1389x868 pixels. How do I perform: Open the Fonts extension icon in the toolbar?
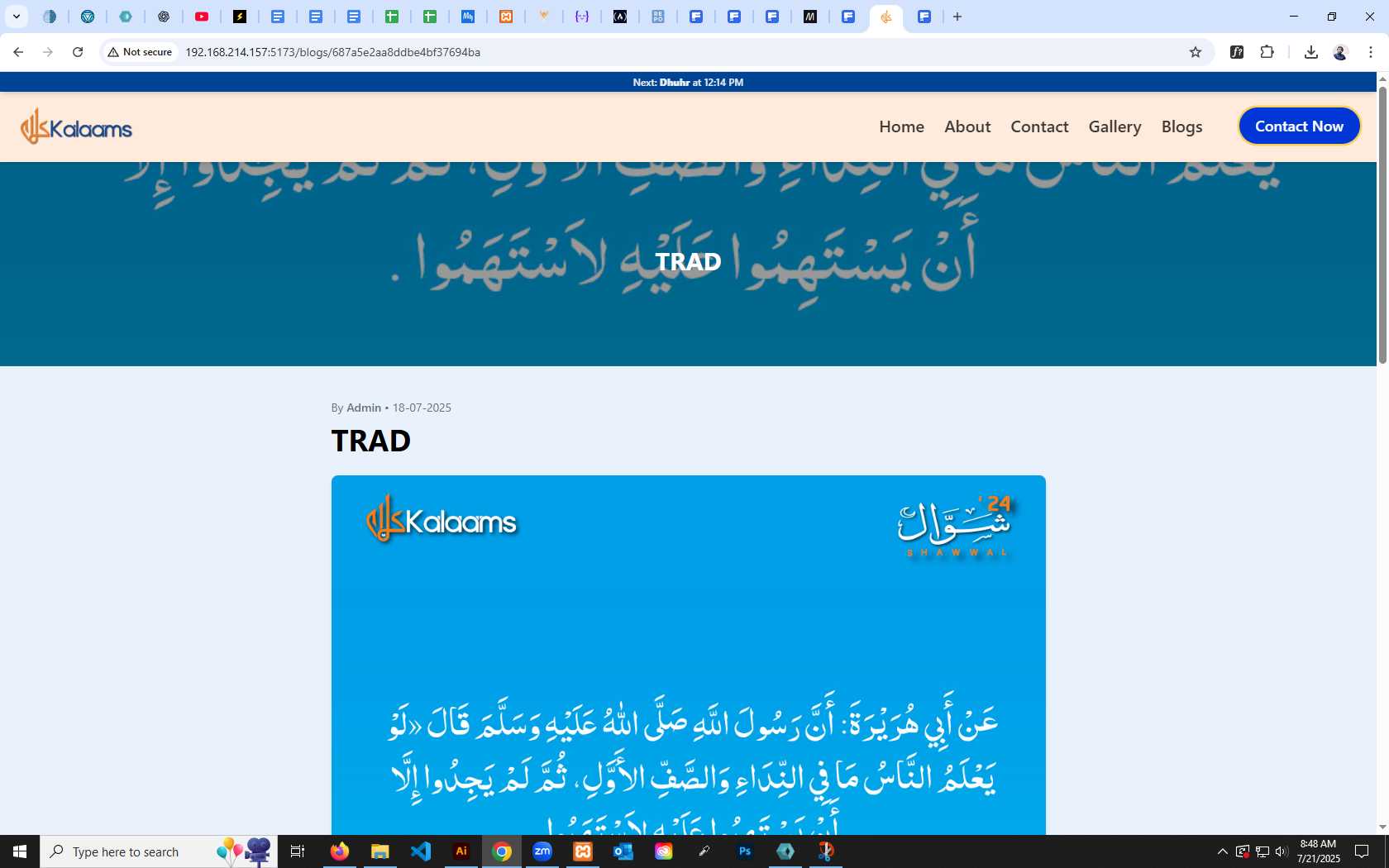click(1237, 52)
